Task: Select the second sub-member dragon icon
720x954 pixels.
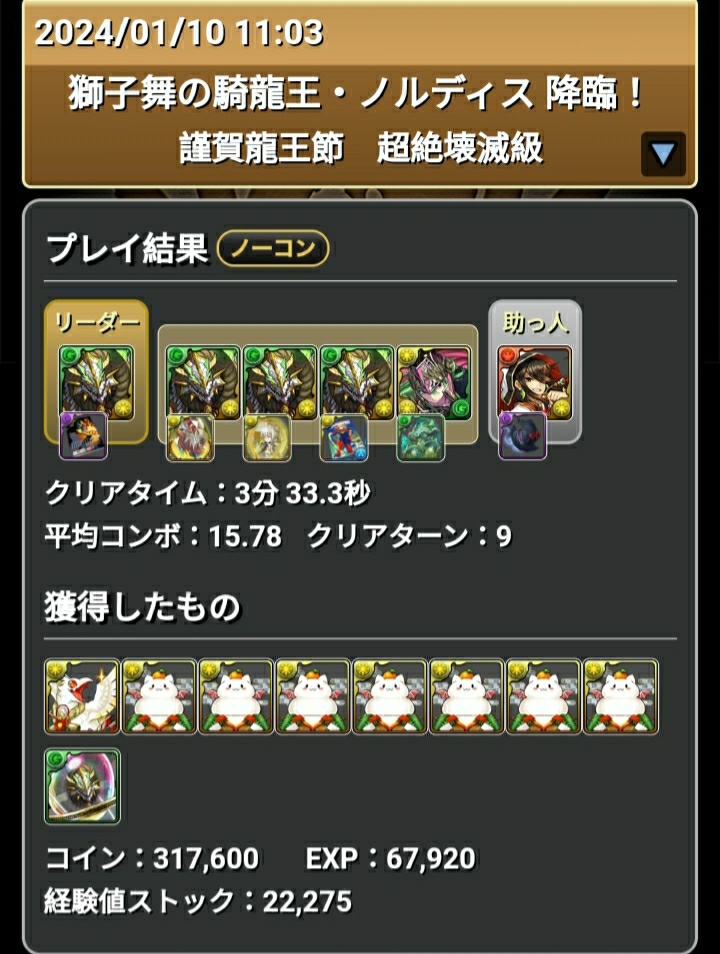Action: pos(280,382)
